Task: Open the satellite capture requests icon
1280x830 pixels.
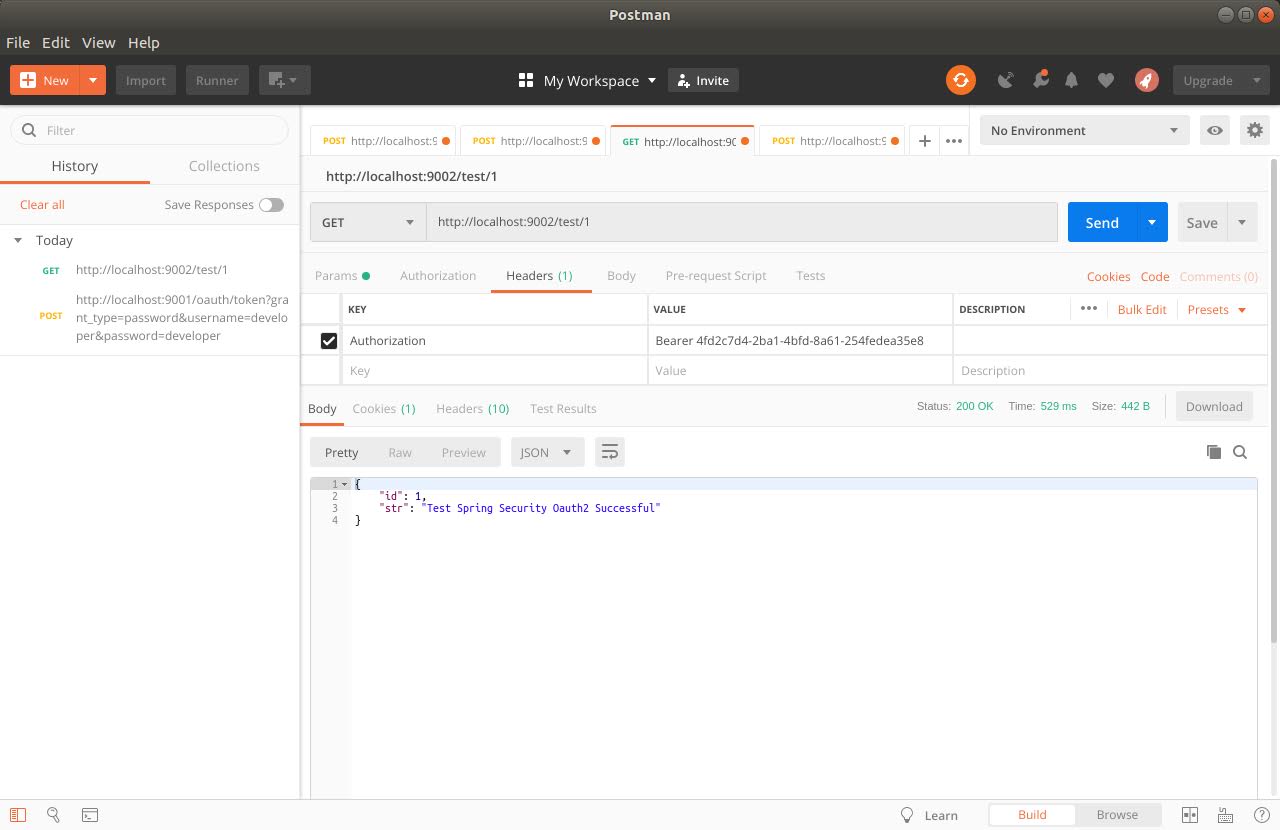Action: 1006,80
